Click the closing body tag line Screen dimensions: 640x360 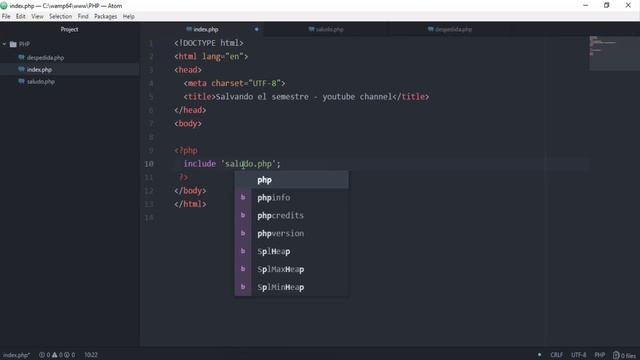pos(190,191)
